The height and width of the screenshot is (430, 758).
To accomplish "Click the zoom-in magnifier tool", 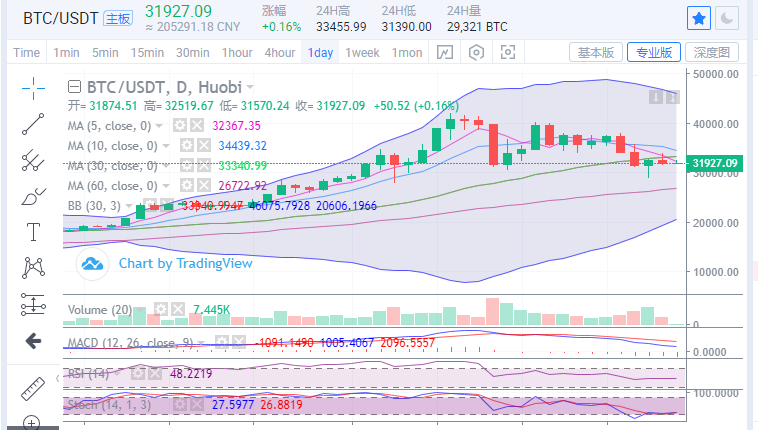I will 31,422.
